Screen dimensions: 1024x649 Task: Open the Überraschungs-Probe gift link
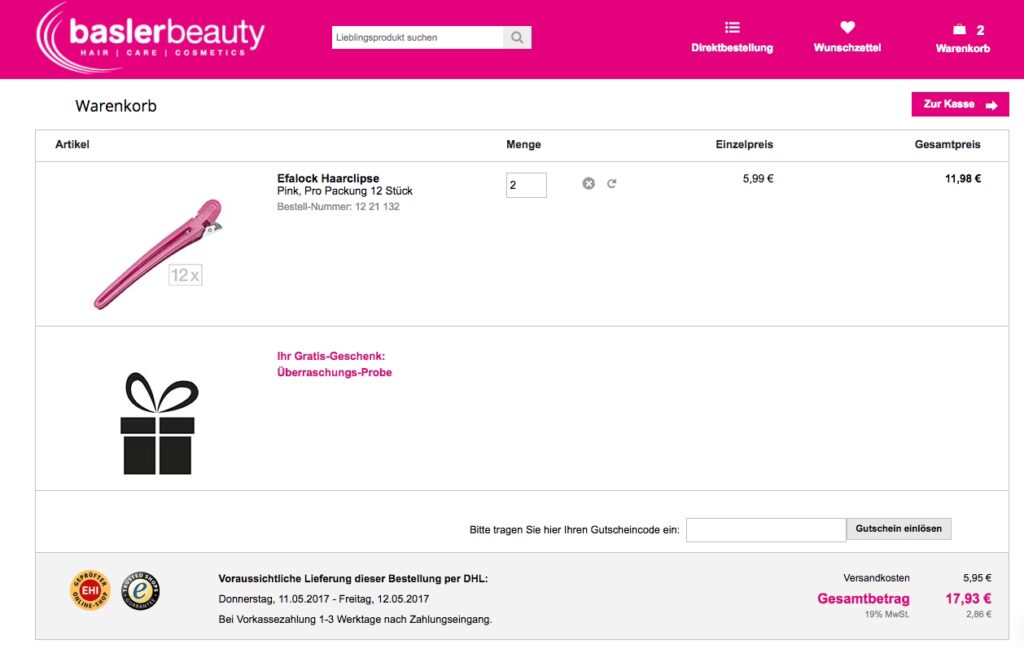pyautogui.click(x=334, y=372)
